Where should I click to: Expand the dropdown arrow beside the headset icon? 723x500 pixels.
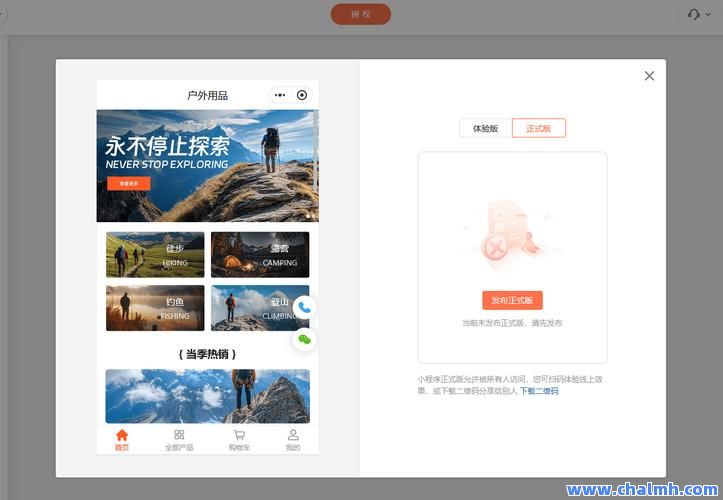(708, 14)
